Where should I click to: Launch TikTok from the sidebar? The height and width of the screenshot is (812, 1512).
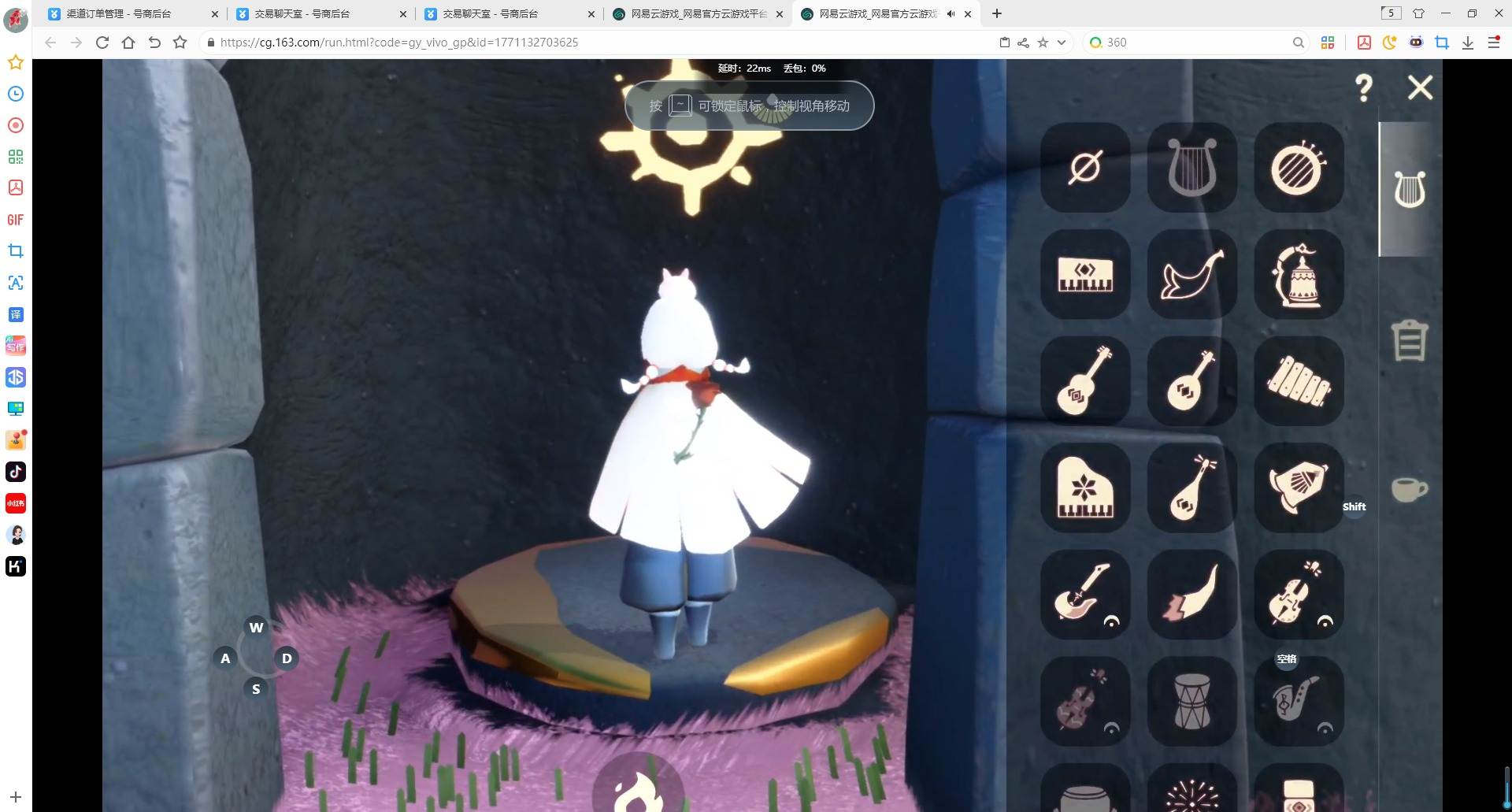[x=16, y=472]
